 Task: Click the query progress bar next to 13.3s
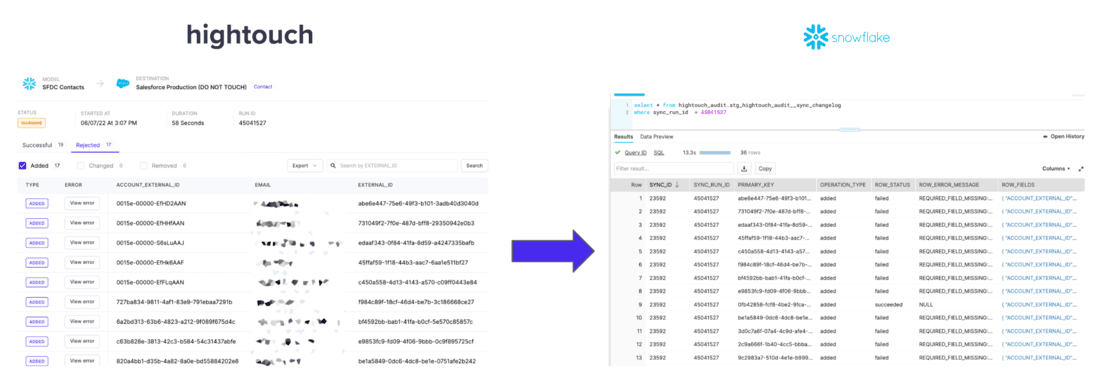(x=714, y=152)
